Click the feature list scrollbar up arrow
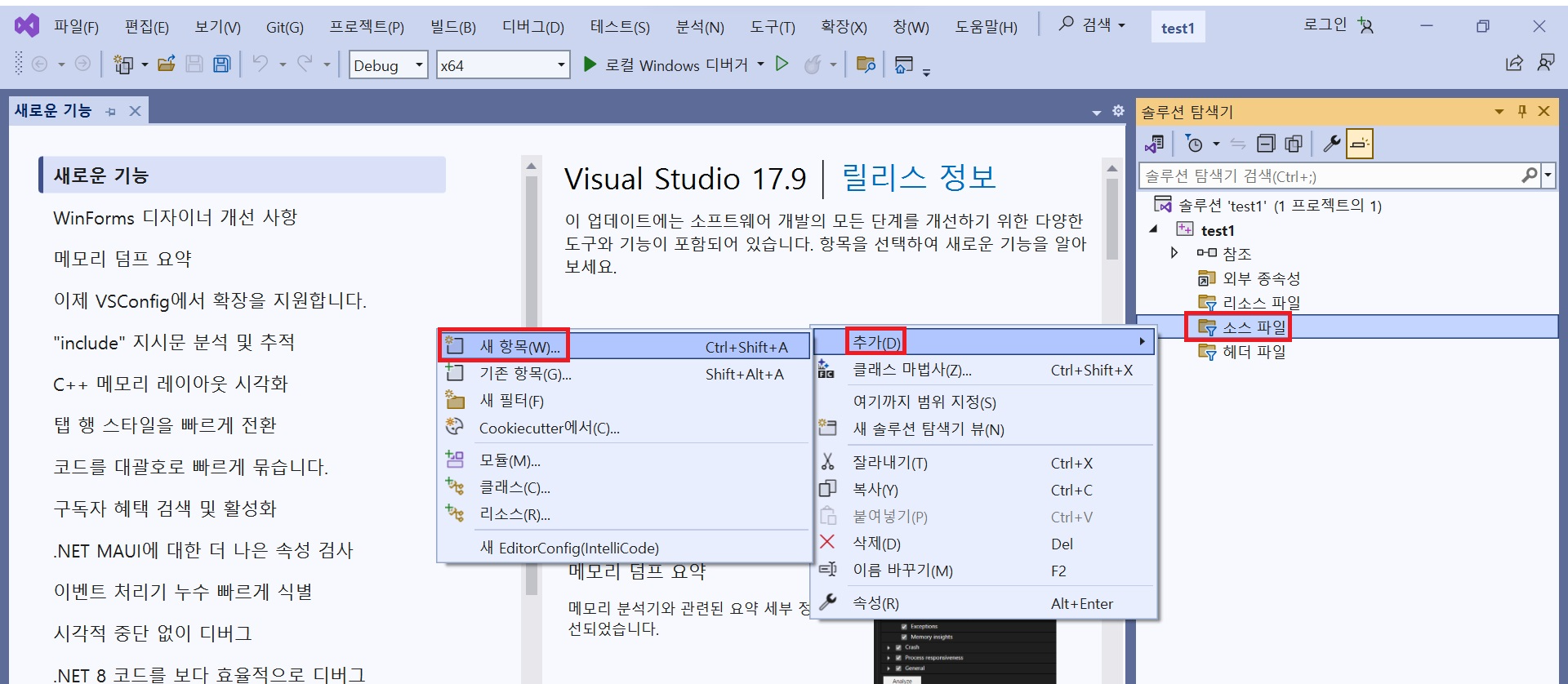Viewport: 1568px width, 684px height. click(x=532, y=166)
